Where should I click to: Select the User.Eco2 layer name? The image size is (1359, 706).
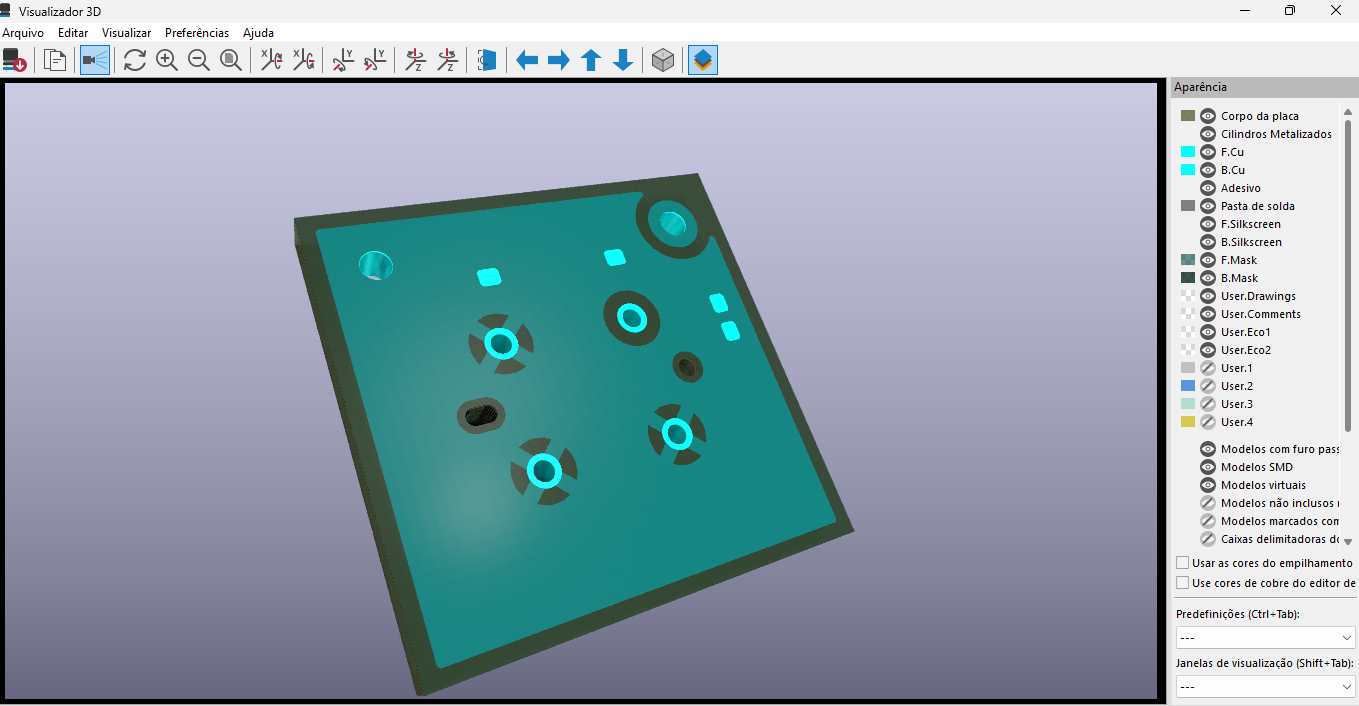[1248, 350]
